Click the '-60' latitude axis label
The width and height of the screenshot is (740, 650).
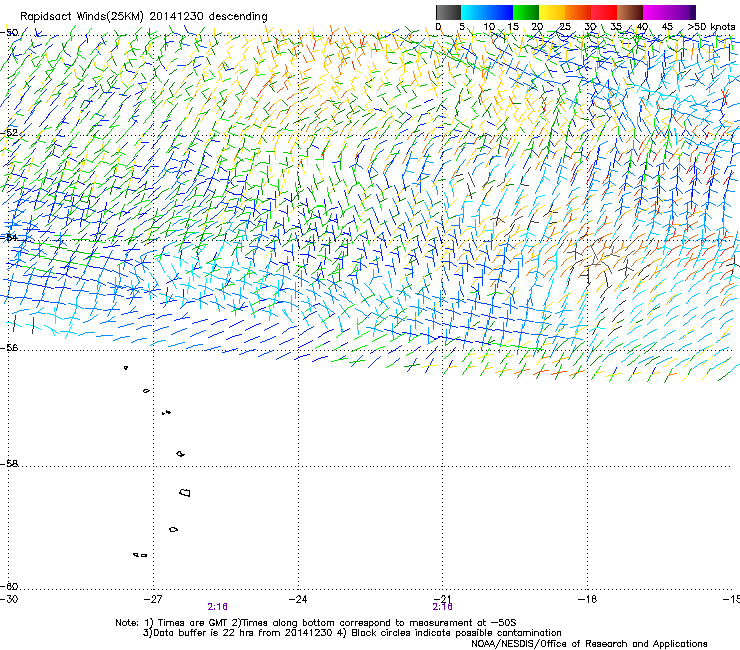[x=9, y=586]
